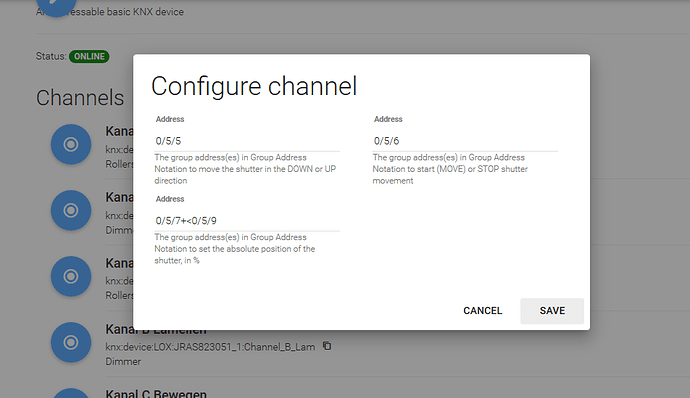
Task: Copy the Channel_B_Lam channel UID
Action: point(327,346)
